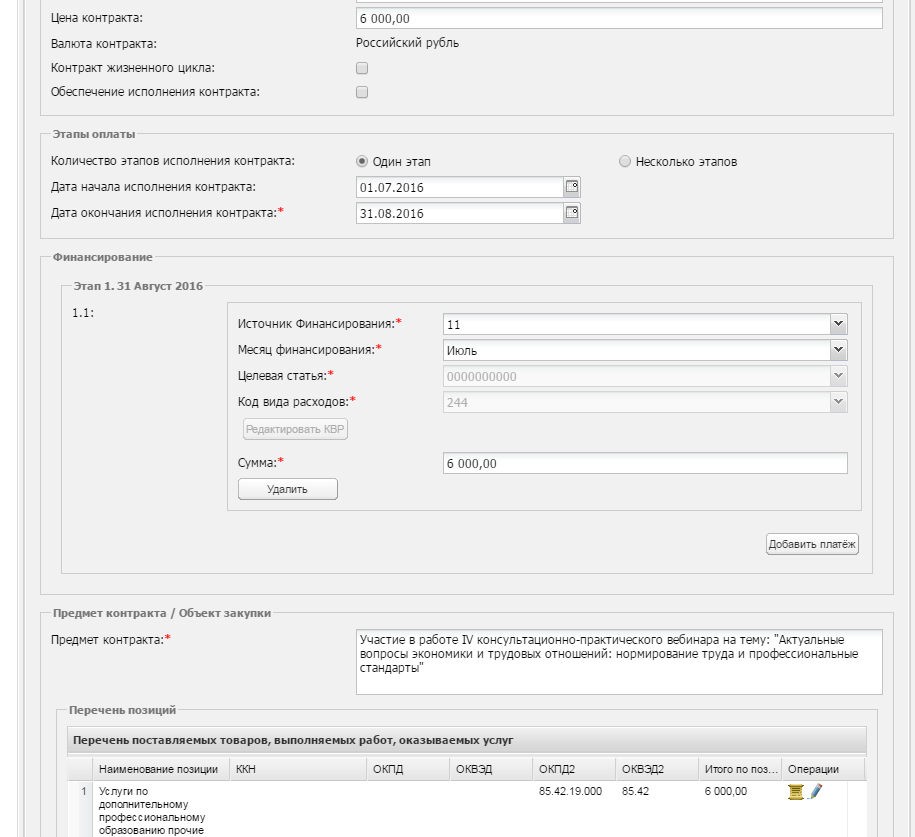Open Месяц финансирования dropdown
915x837 pixels.
(x=838, y=350)
